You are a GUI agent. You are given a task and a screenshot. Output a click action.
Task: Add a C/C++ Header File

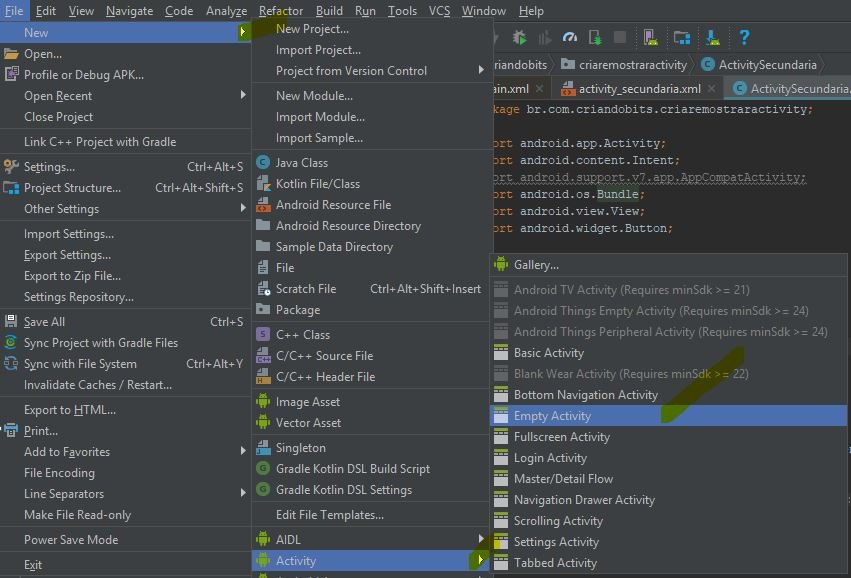[372, 377]
